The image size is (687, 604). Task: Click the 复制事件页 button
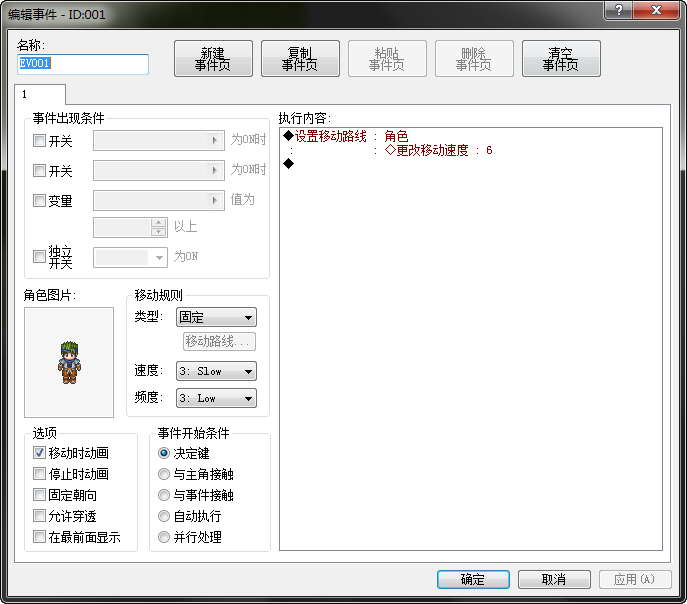tap(300, 59)
